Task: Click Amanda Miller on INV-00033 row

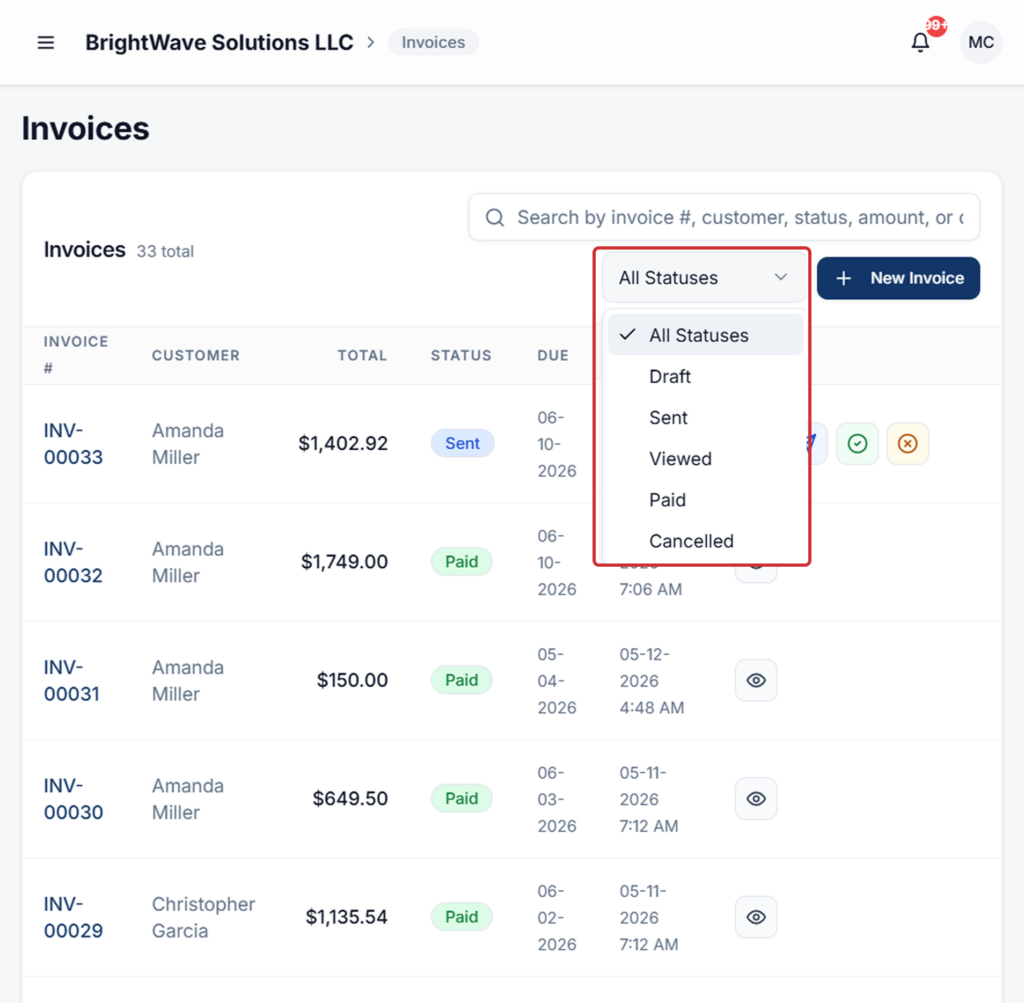Action: (x=188, y=444)
